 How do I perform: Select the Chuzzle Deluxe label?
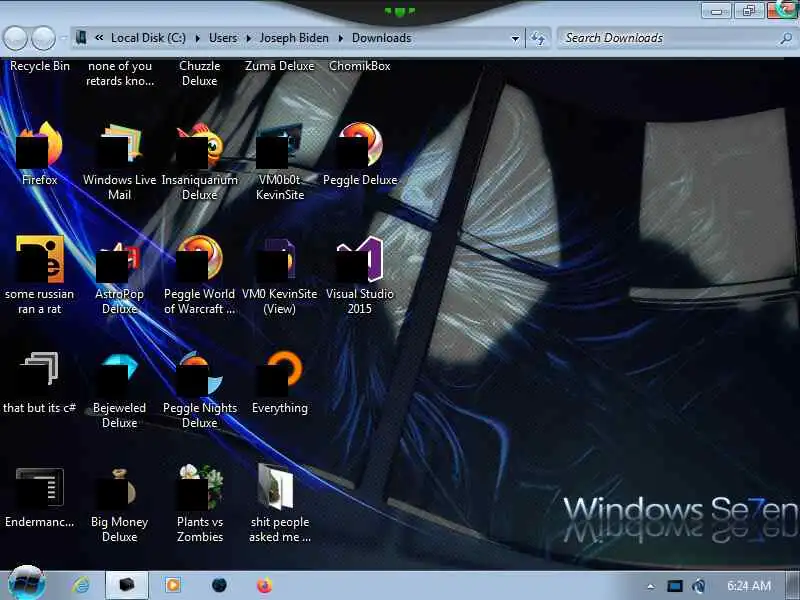click(x=199, y=73)
